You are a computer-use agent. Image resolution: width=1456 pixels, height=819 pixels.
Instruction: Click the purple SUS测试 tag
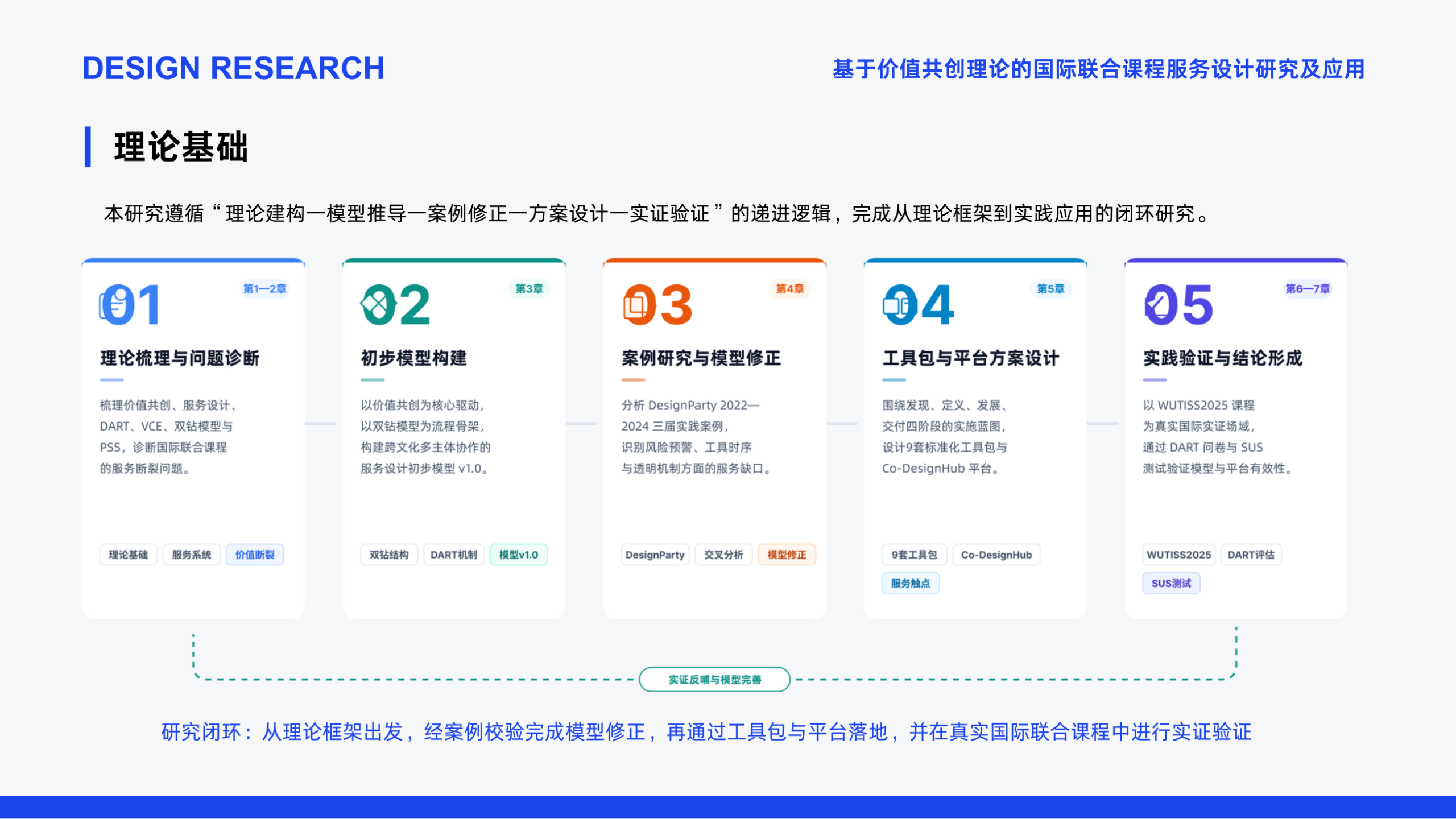tap(1172, 583)
